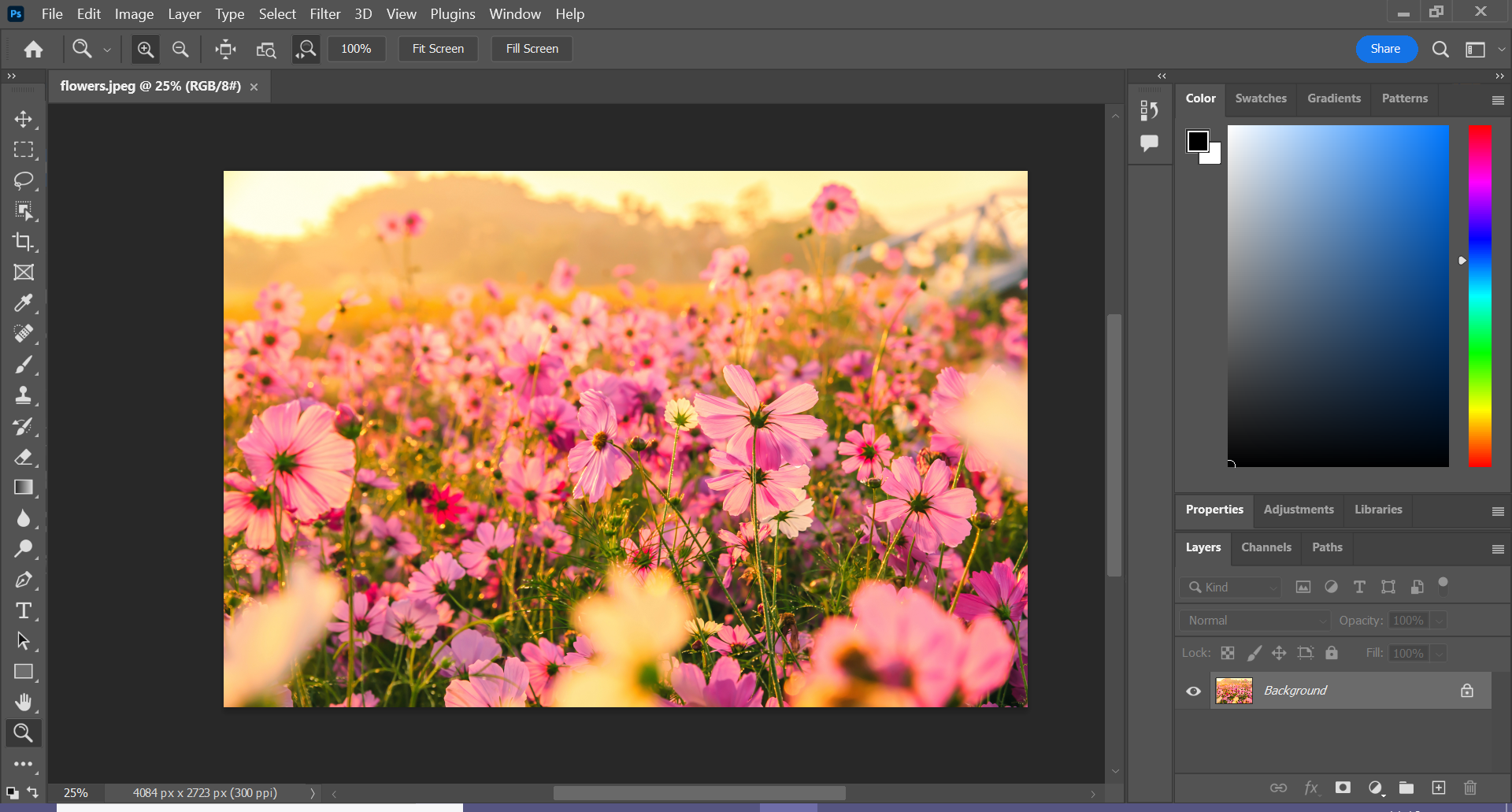
Task: Select the Hand tool
Action: [24, 703]
